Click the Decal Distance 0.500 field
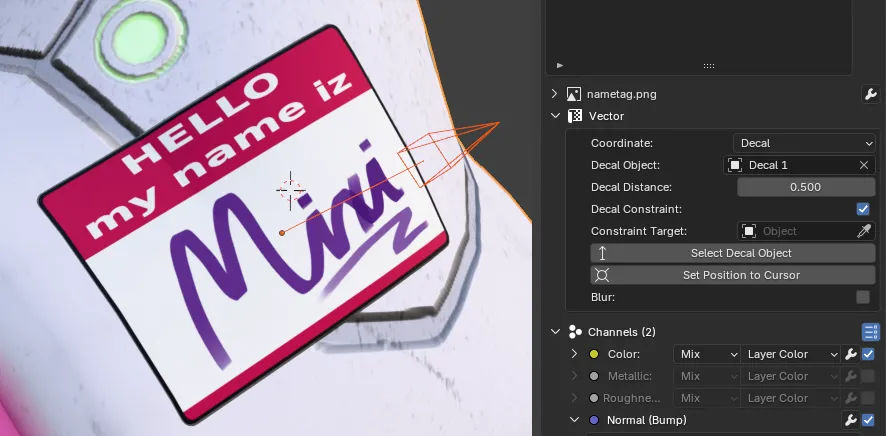The image size is (886, 436). coord(806,187)
